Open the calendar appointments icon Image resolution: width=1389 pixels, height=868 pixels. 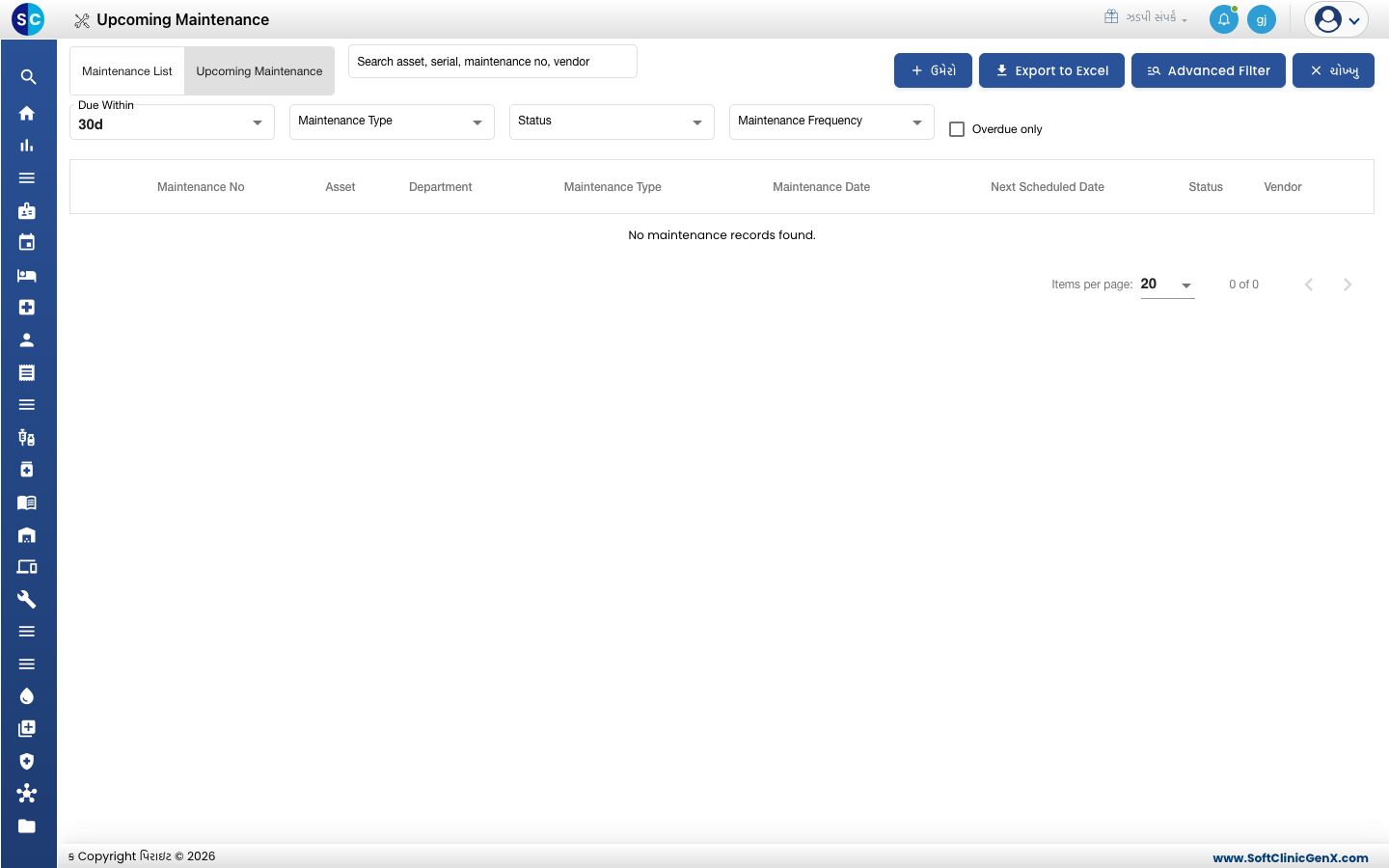point(27,242)
